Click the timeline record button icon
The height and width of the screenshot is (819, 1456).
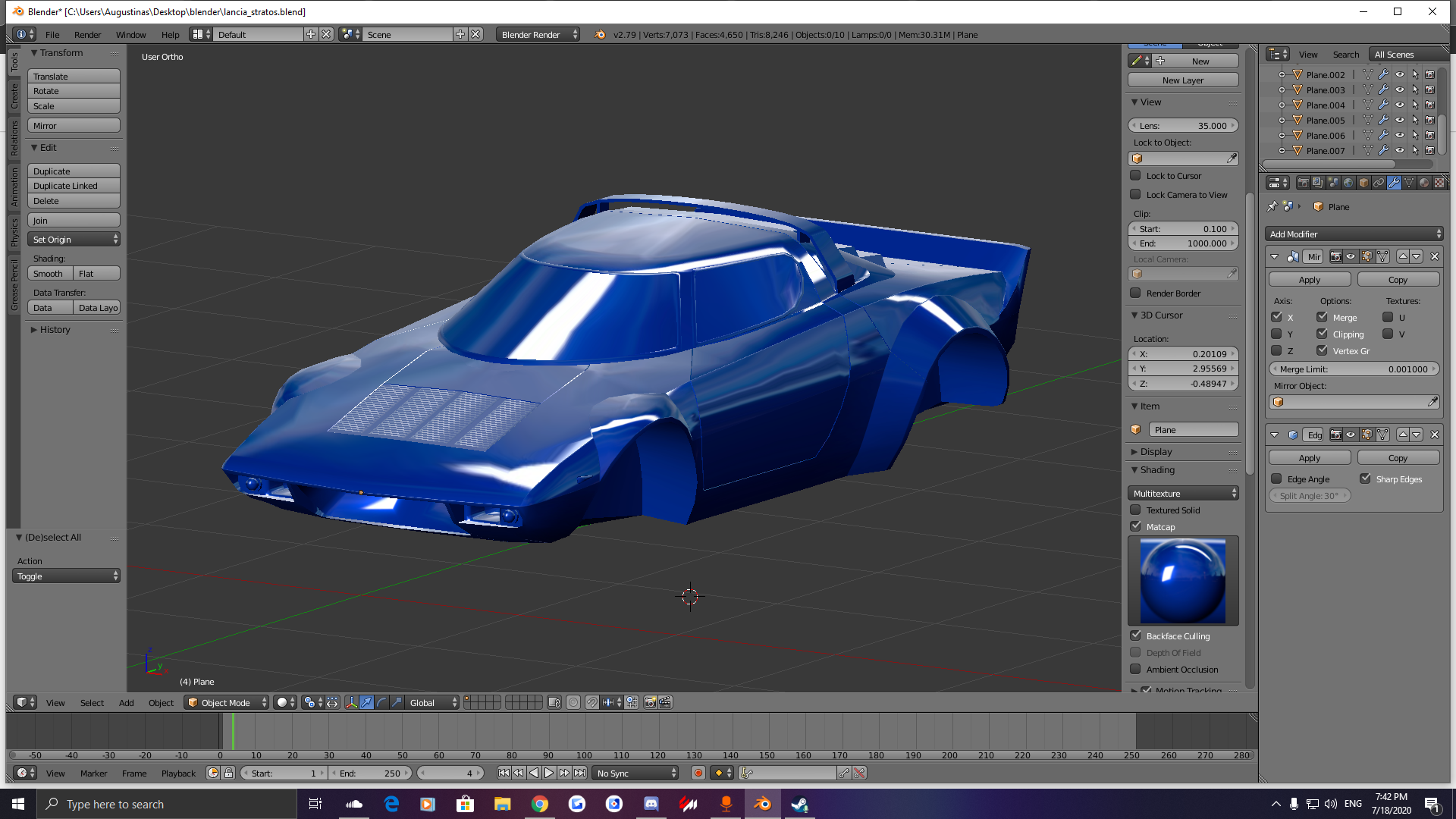tap(698, 773)
